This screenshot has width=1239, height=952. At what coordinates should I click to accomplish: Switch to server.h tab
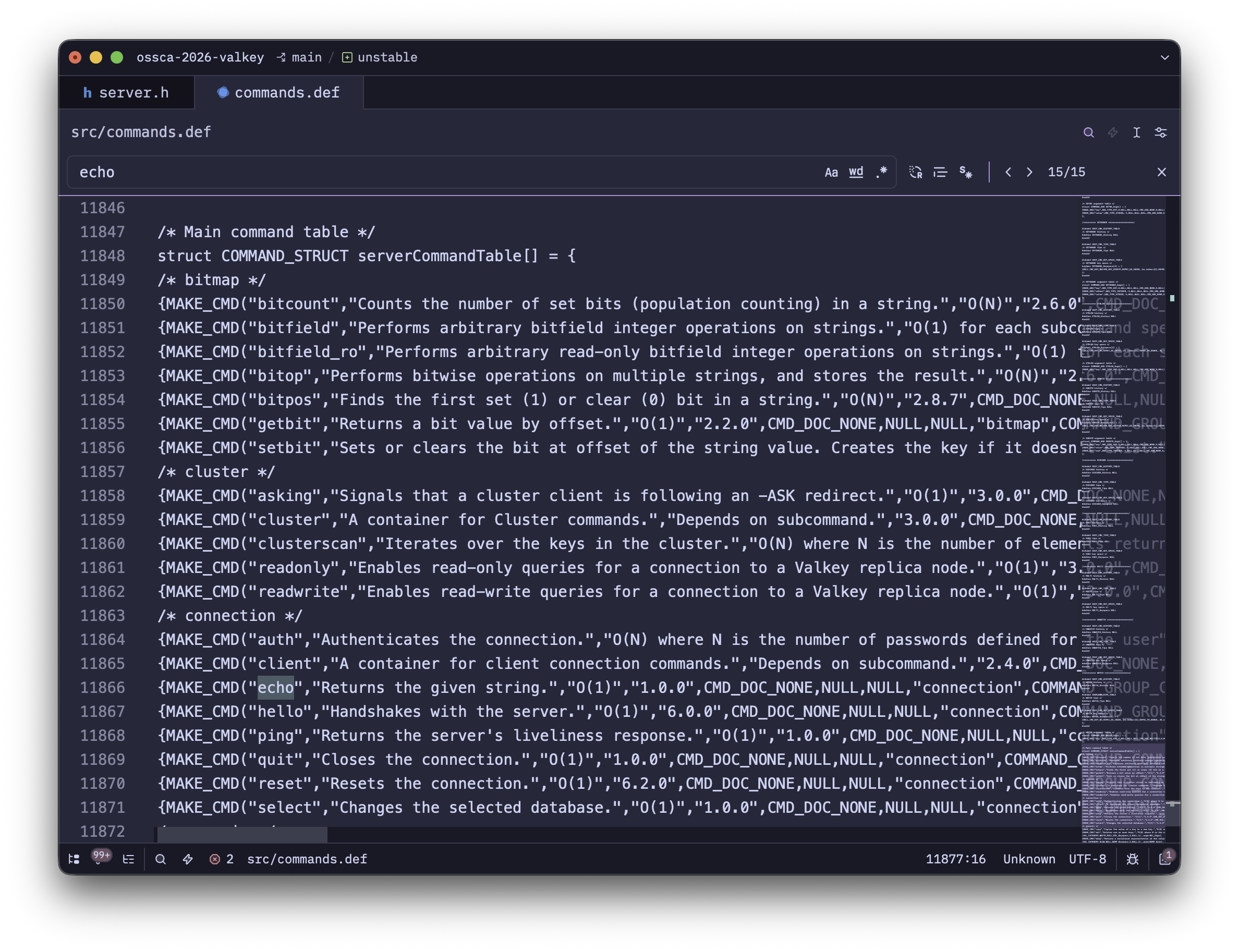[x=126, y=92]
